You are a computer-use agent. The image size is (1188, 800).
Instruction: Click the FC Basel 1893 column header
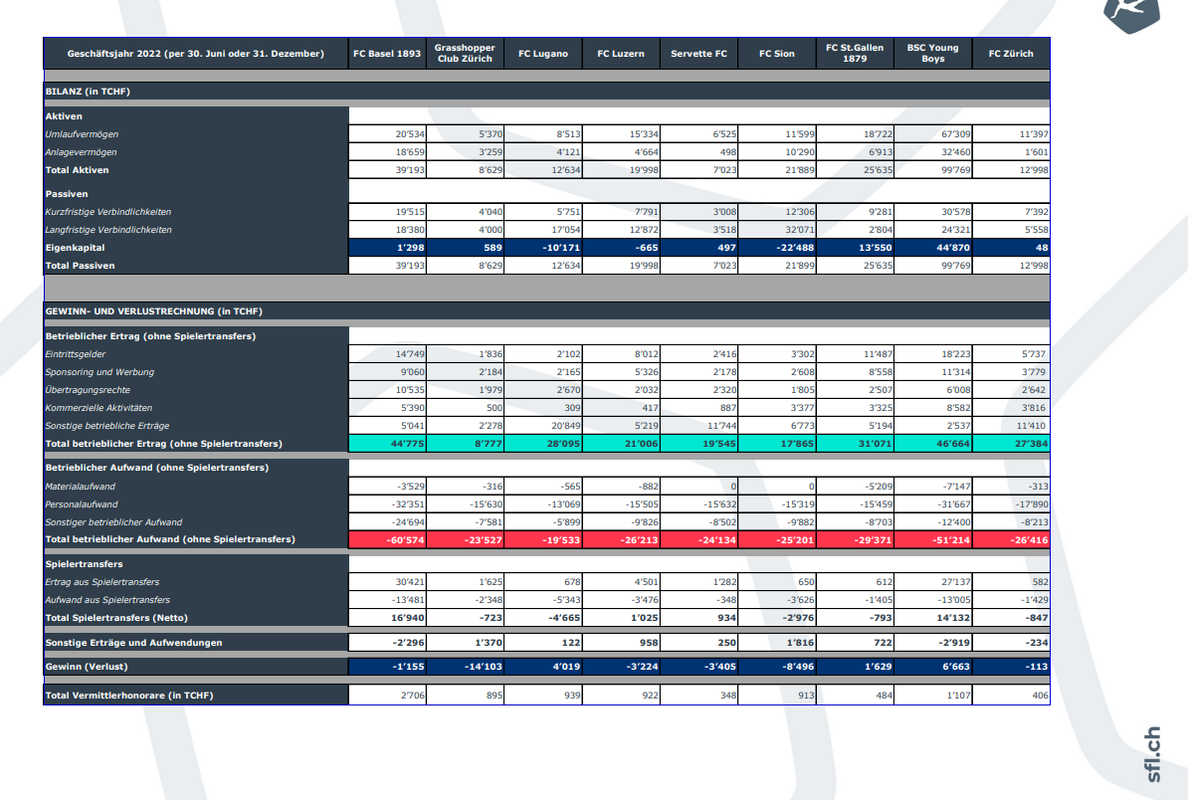point(387,54)
